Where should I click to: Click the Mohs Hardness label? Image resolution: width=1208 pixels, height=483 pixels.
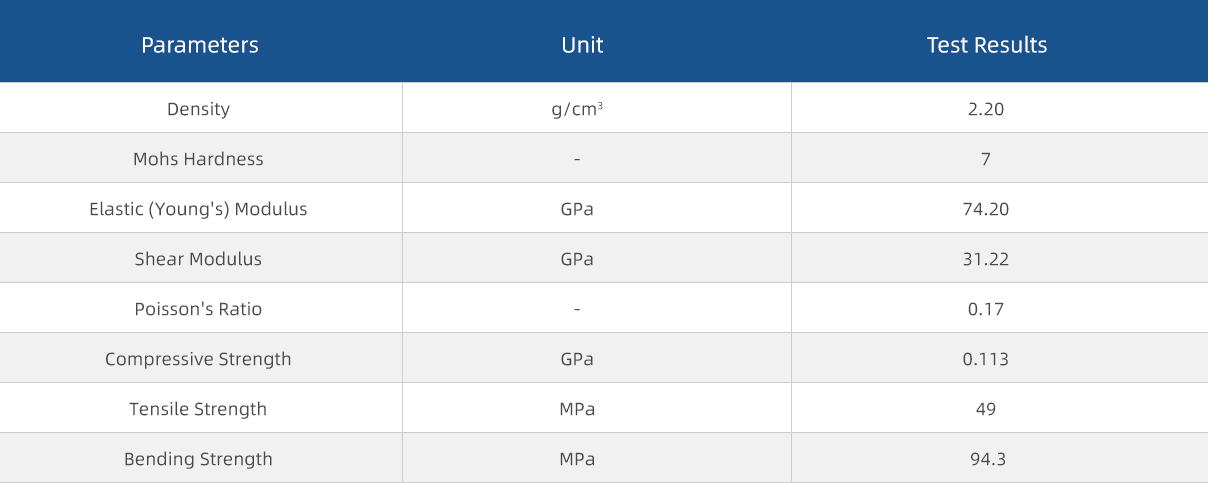coord(198,159)
